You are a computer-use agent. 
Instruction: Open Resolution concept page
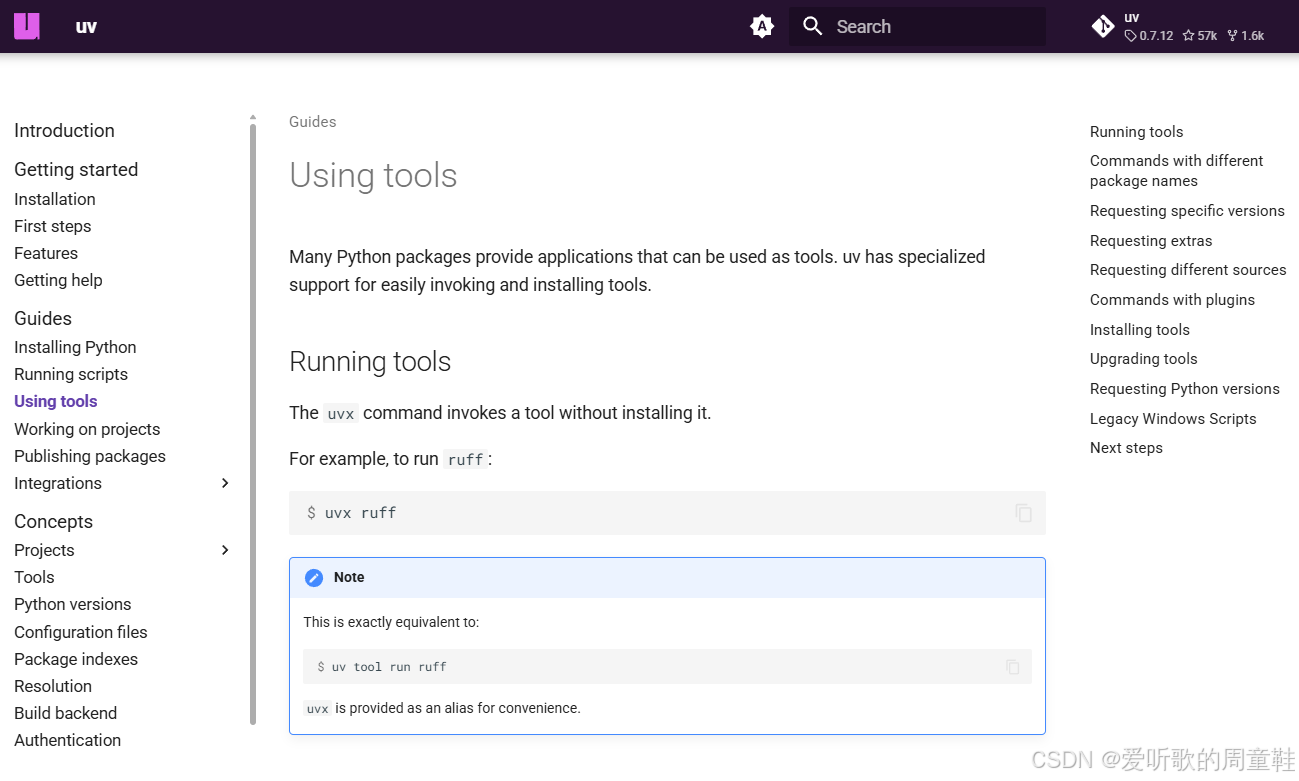53,687
